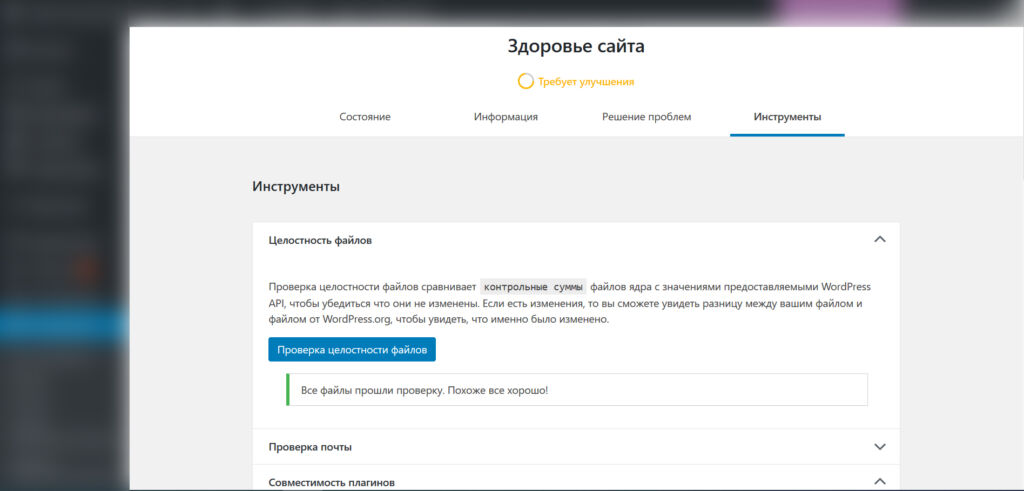
Task: Go to the Решение проблем tab
Action: coord(646,117)
